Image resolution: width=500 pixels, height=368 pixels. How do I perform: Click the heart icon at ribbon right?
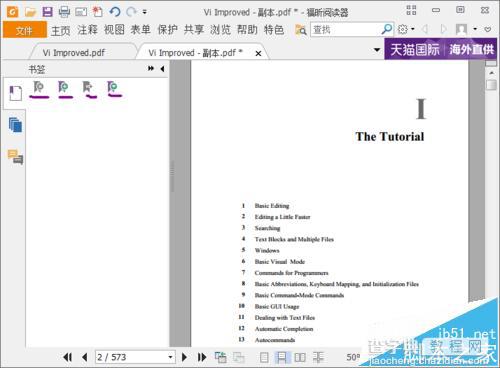click(x=488, y=30)
